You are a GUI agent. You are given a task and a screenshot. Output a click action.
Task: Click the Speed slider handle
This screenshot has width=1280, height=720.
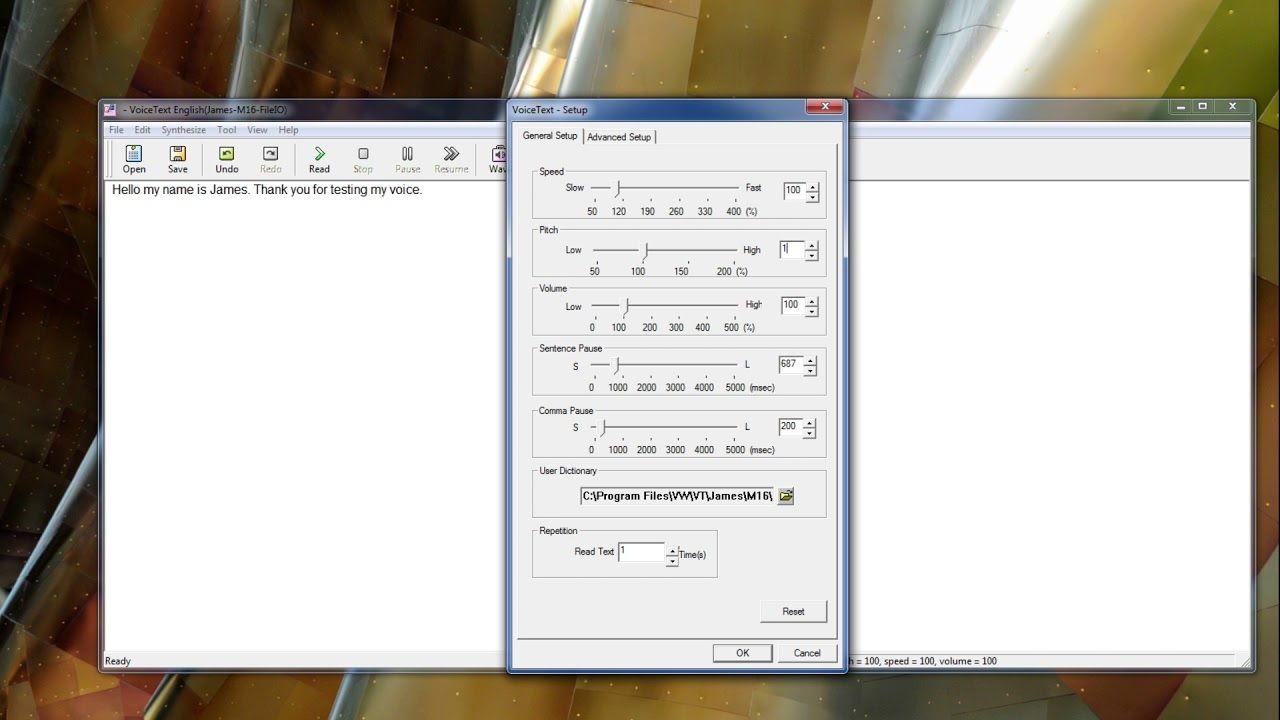[x=618, y=188]
